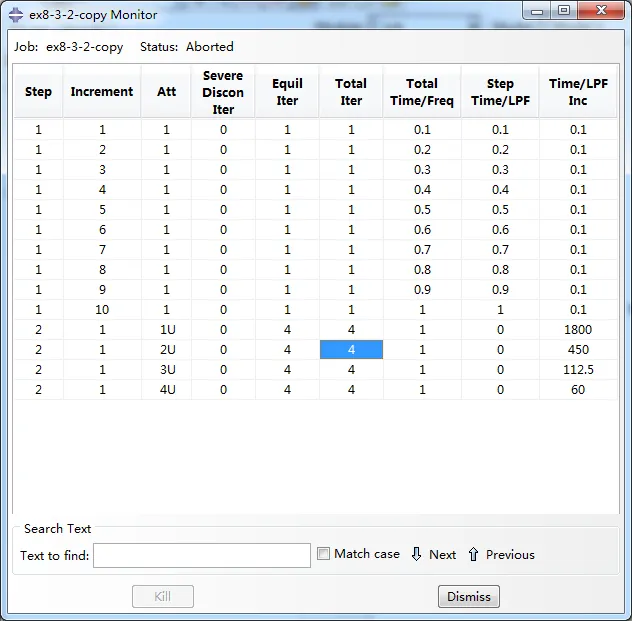Click the 1800 time increment value

coord(578,330)
